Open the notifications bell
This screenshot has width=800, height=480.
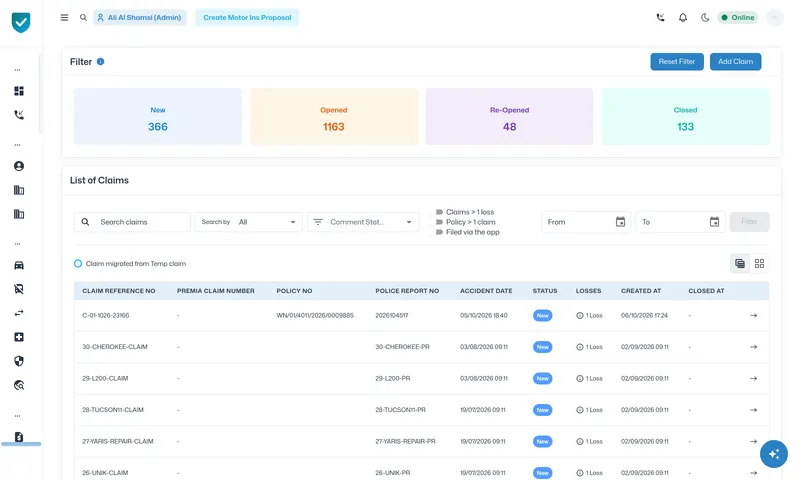(683, 17)
